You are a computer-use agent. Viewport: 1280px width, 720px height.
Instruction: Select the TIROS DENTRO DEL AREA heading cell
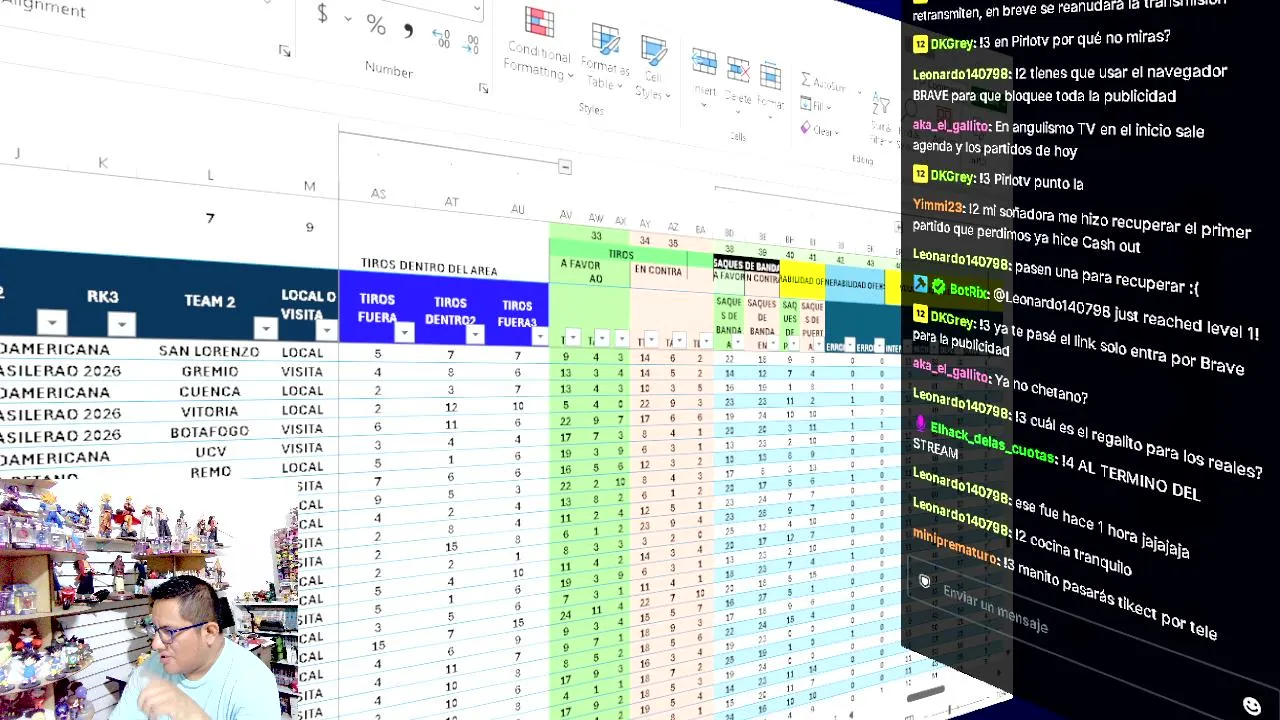pyautogui.click(x=429, y=269)
